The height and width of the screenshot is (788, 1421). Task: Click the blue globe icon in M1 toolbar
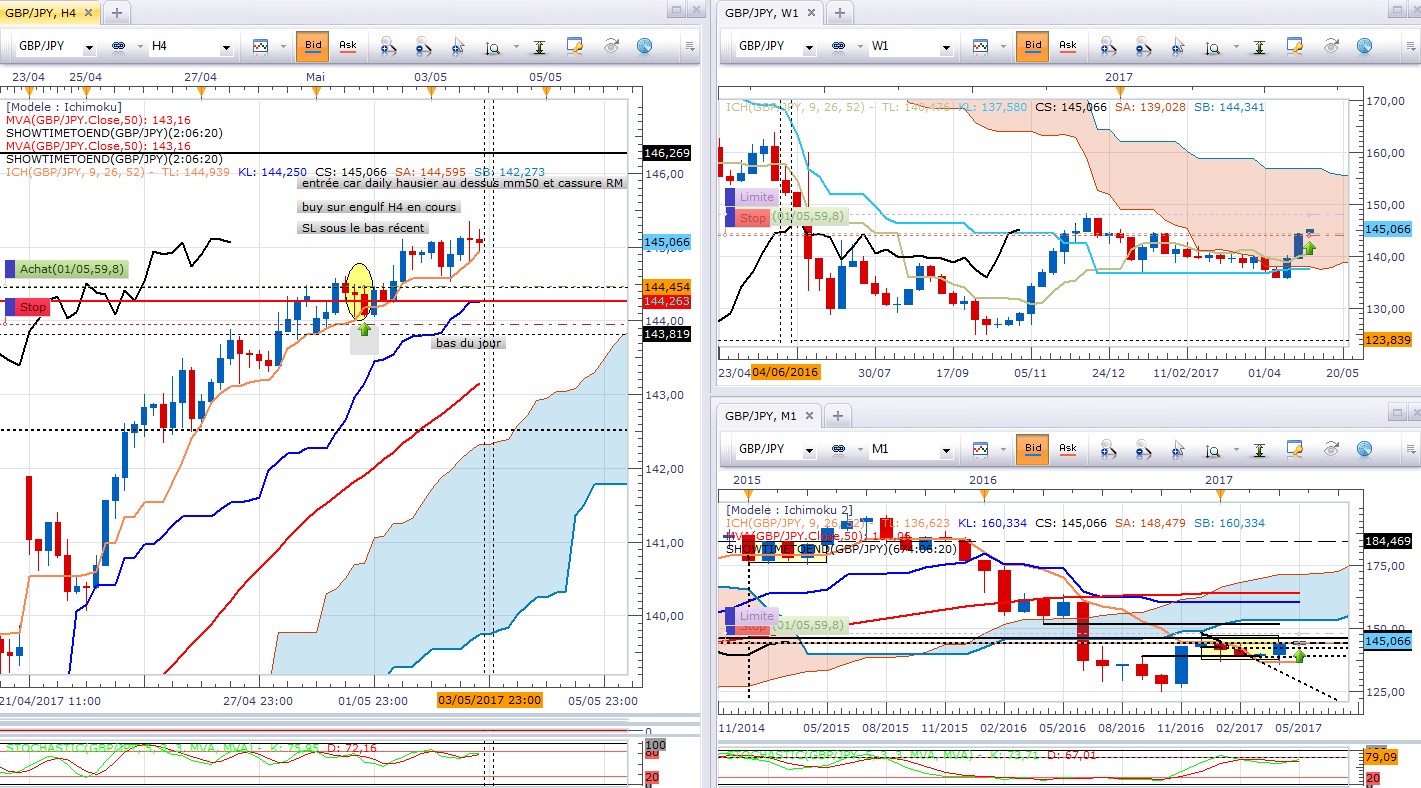tap(1364, 450)
